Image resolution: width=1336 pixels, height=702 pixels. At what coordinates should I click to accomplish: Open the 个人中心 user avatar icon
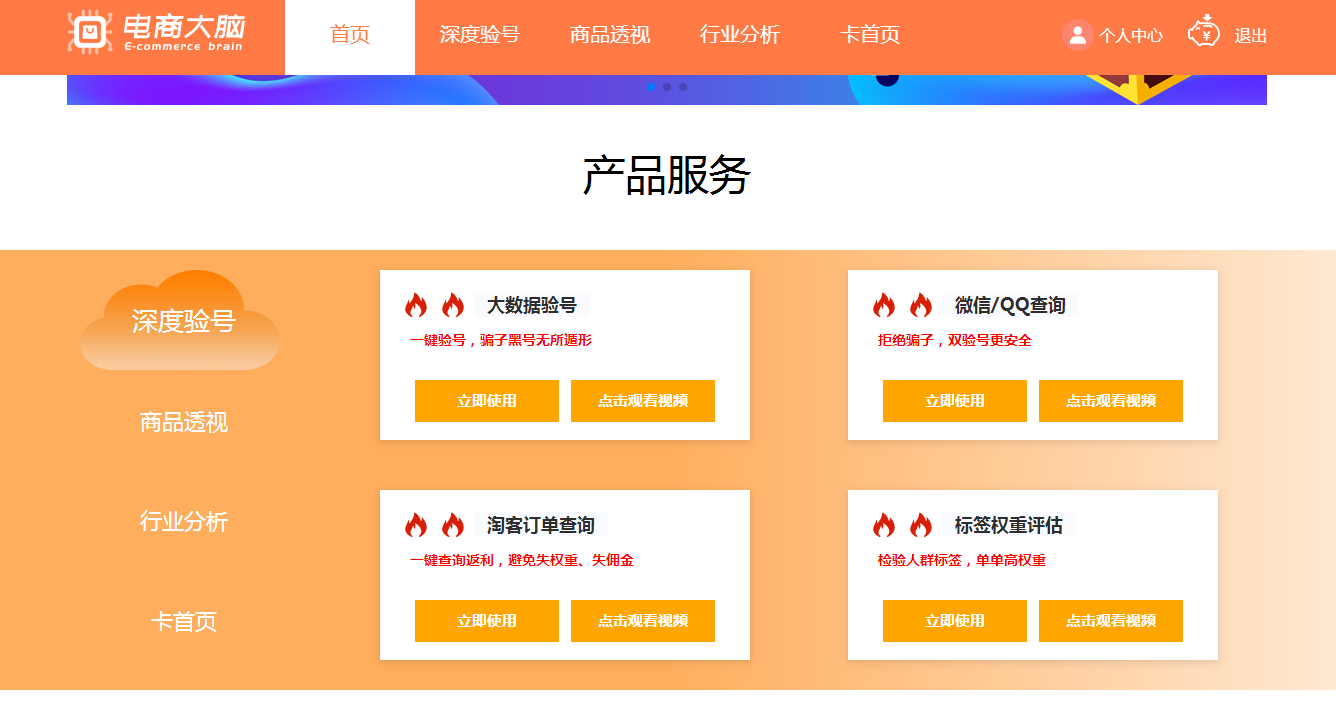(1077, 35)
